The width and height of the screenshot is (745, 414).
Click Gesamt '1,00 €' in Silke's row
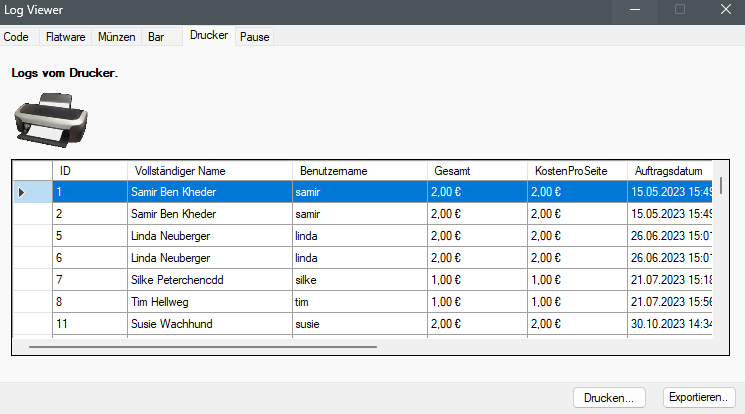click(x=478, y=280)
